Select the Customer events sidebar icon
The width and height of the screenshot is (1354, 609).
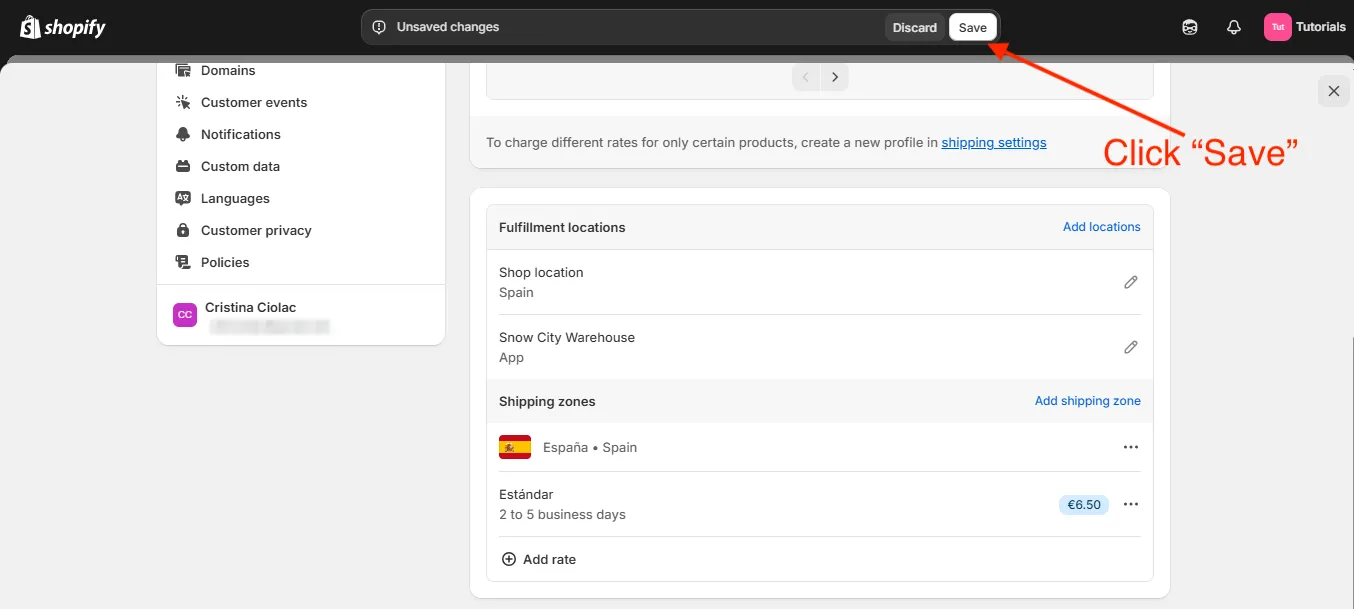[x=183, y=102]
